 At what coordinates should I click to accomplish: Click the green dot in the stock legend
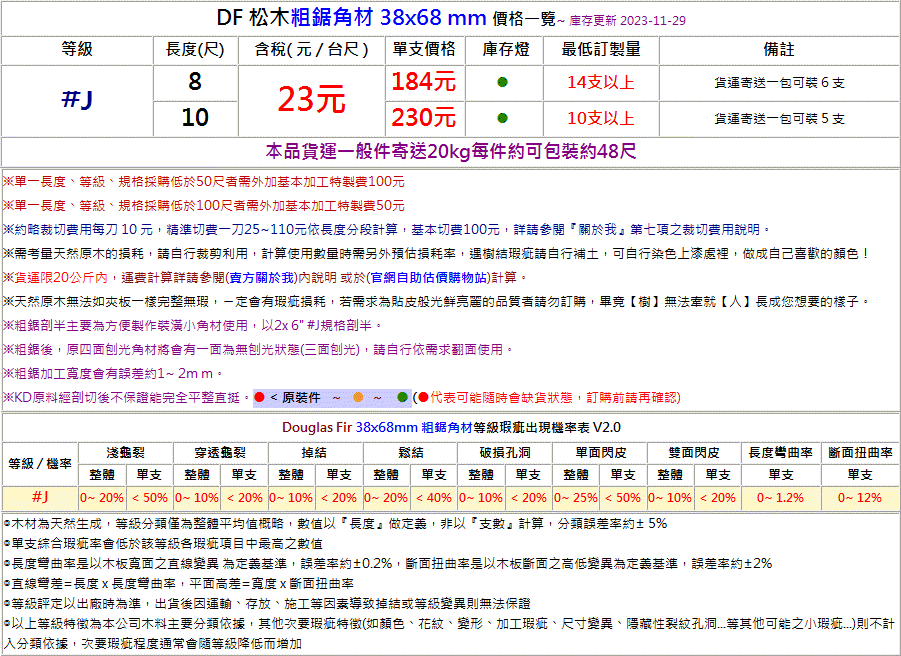(x=402, y=398)
